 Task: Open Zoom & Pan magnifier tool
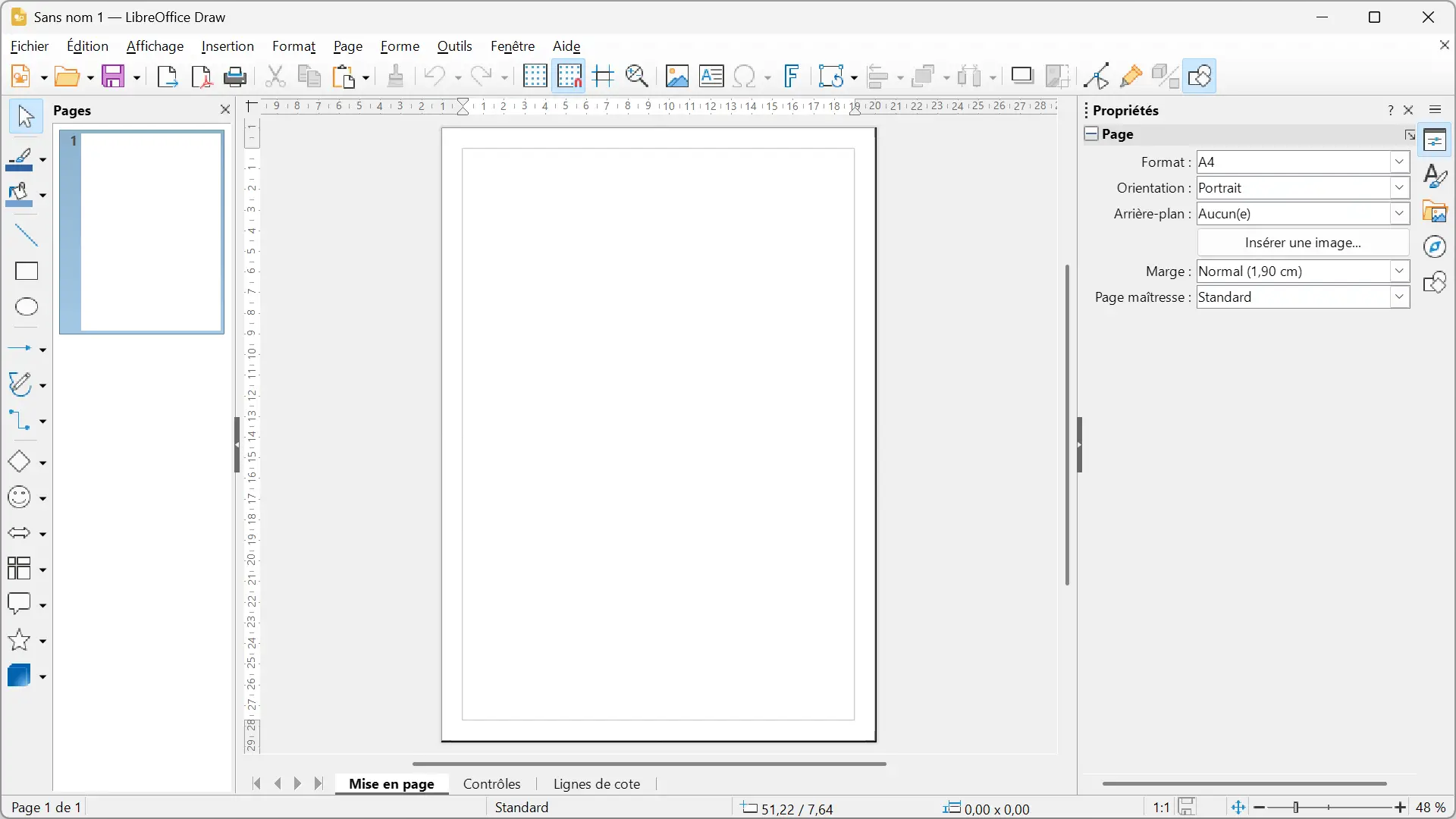point(637,77)
